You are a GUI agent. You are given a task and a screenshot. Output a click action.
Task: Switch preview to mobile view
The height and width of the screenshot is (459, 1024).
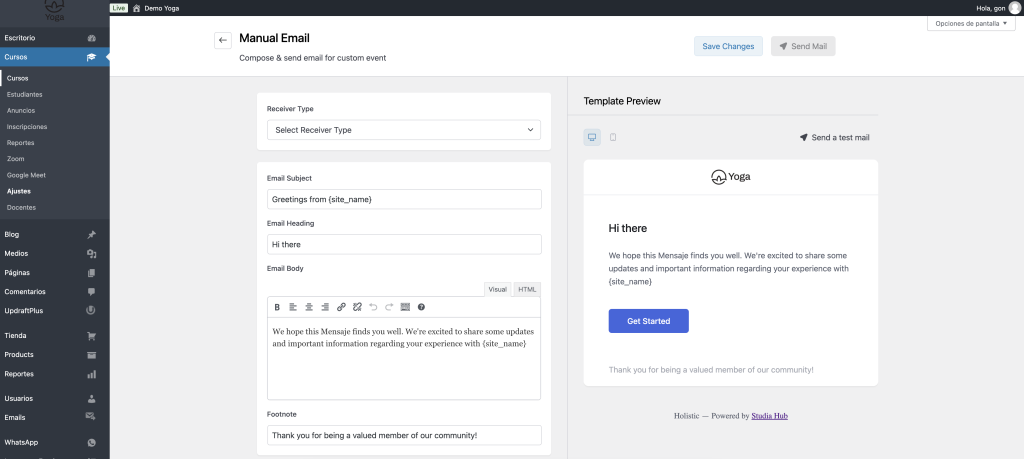[x=613, y=137]
